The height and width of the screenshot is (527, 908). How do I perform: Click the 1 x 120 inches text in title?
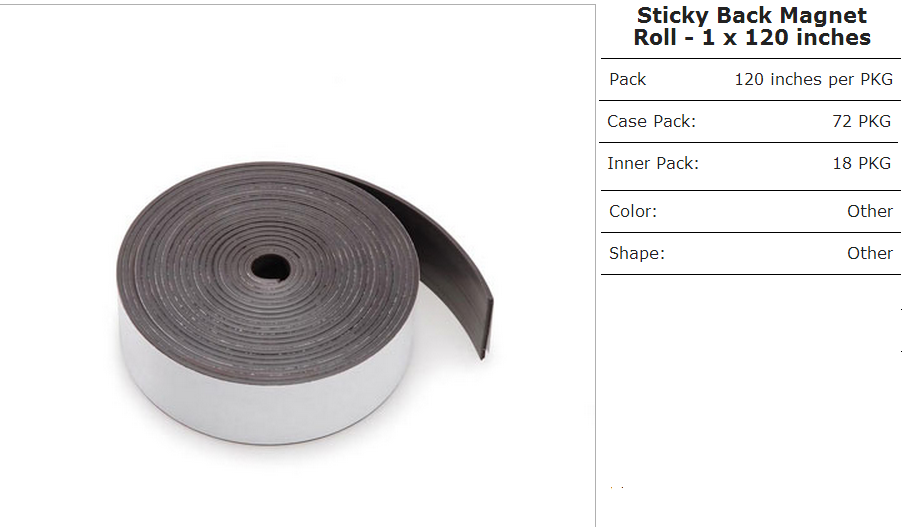coord(786,38)
